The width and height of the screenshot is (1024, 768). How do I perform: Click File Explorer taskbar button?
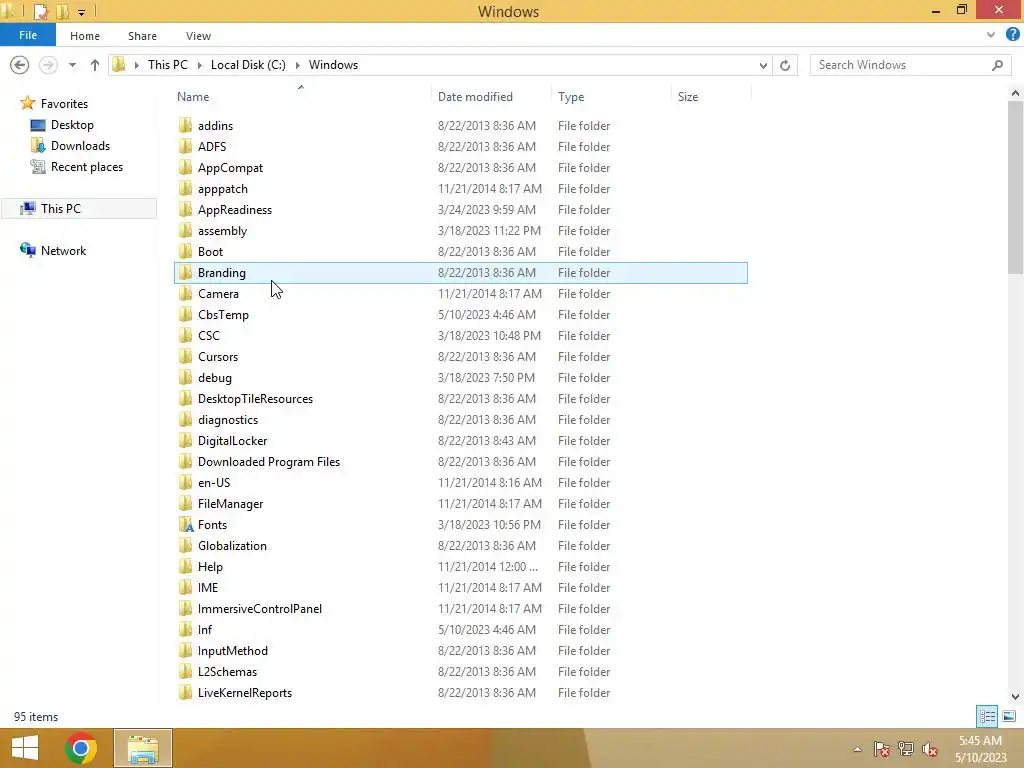click(143, 748)
